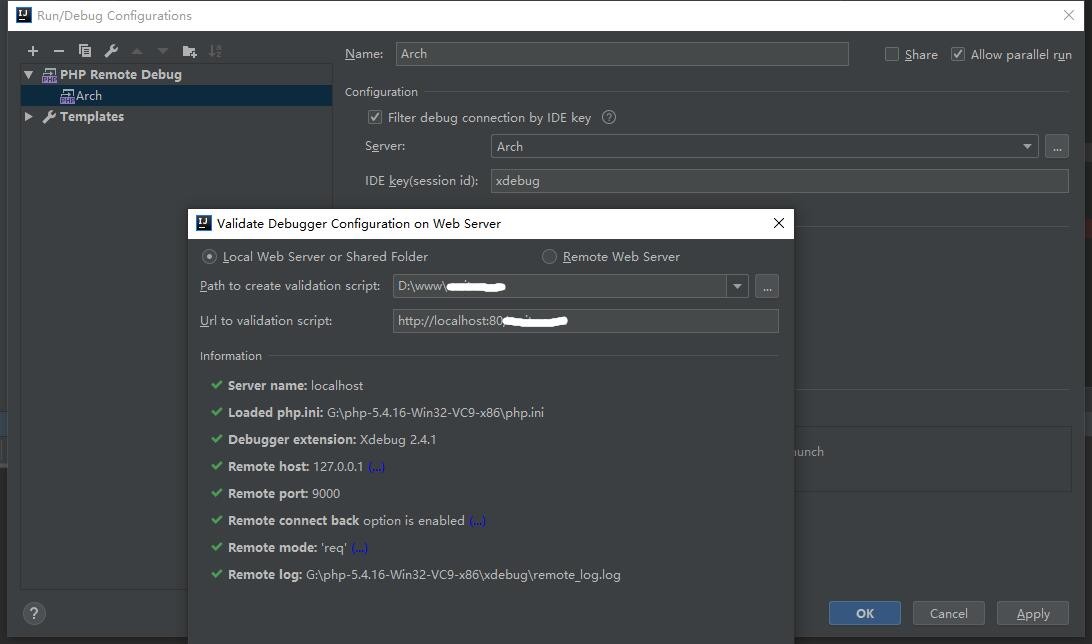Click the Apply button

point(1033,613)
